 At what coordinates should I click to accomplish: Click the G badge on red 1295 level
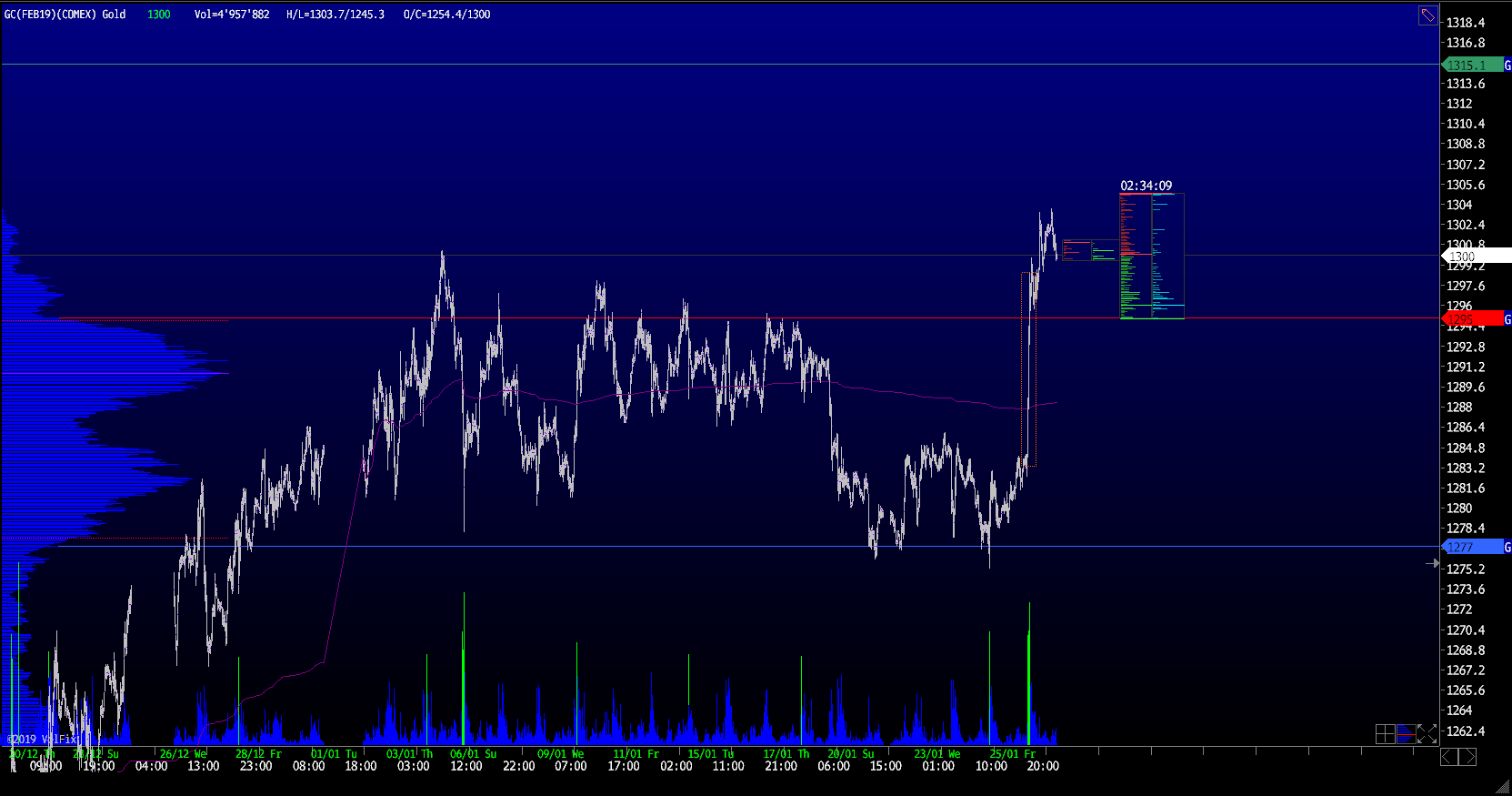point(1507,319)
